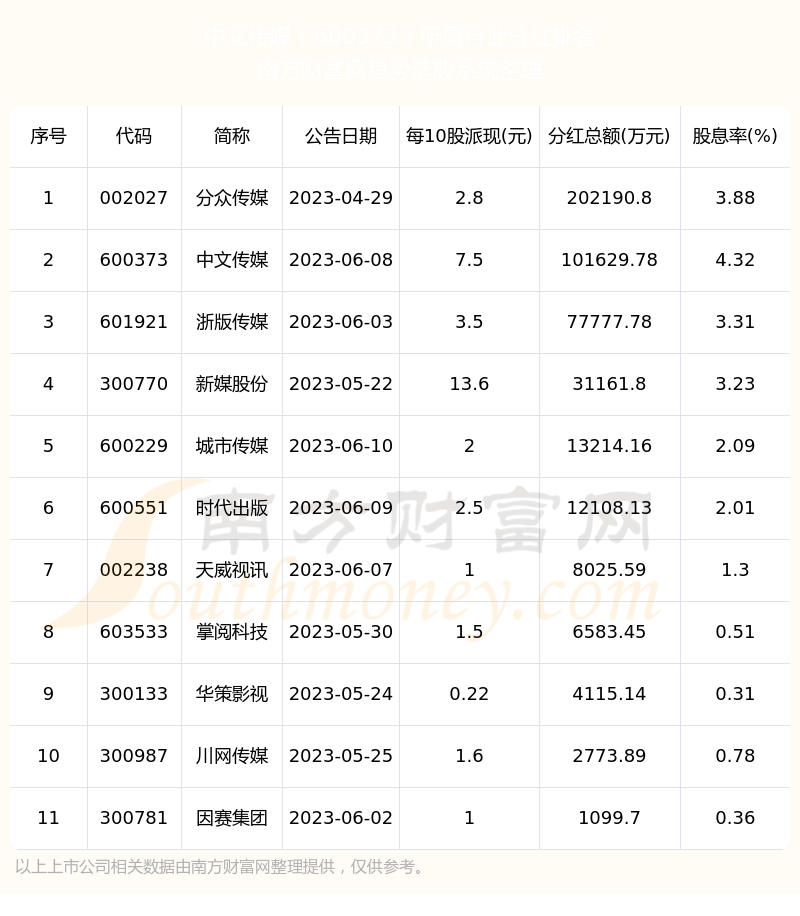Click the total dividend 12108.13
Image resolution: width=800 pixels, height=916 pixels.
coord(609,508)
